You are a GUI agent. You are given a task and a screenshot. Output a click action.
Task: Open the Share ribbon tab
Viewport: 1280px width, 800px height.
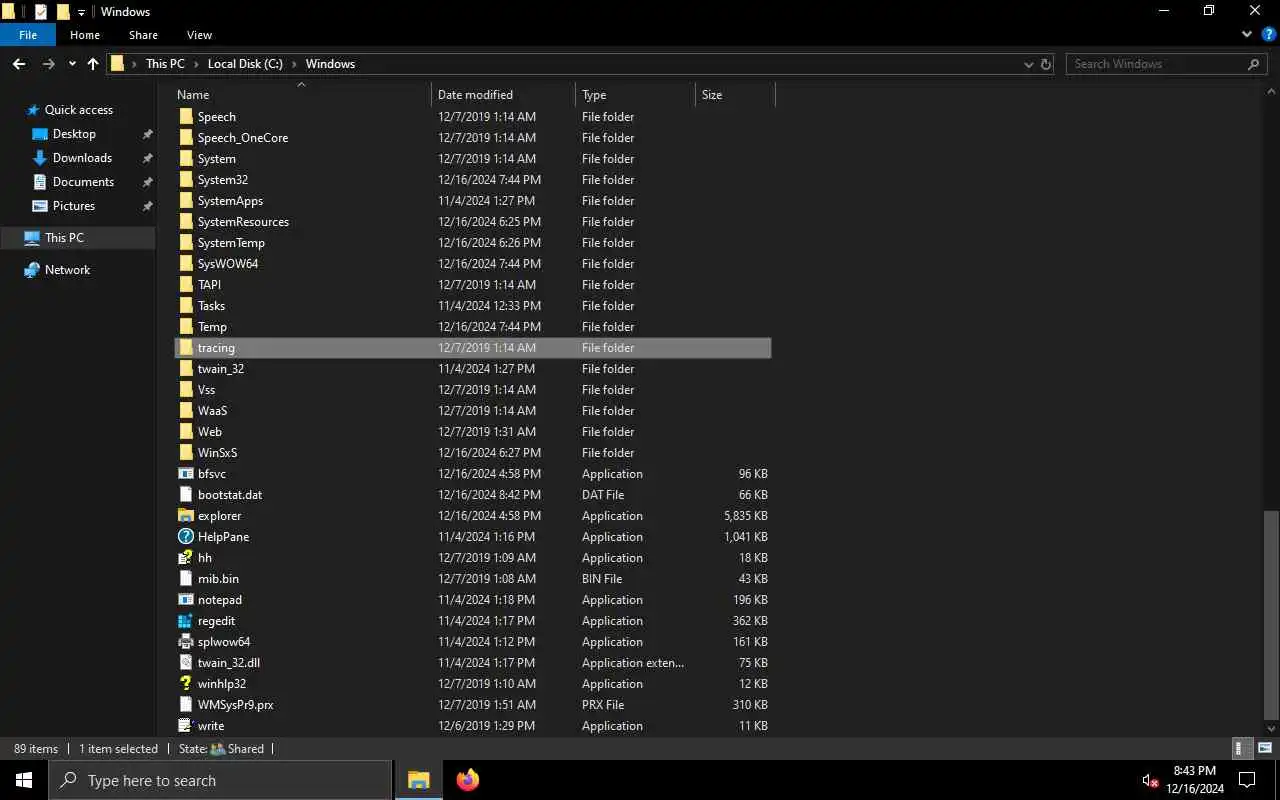pyautogui.click(x=143, y=35)
